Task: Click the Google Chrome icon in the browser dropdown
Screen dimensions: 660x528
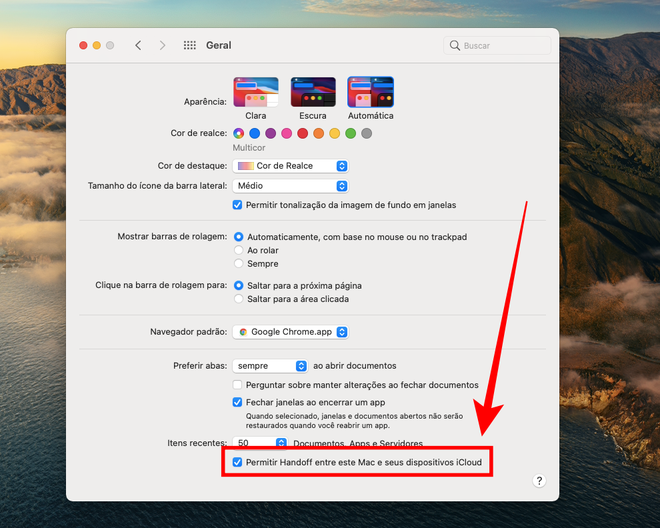Action: pyautogui.click(x=243, y=332)
